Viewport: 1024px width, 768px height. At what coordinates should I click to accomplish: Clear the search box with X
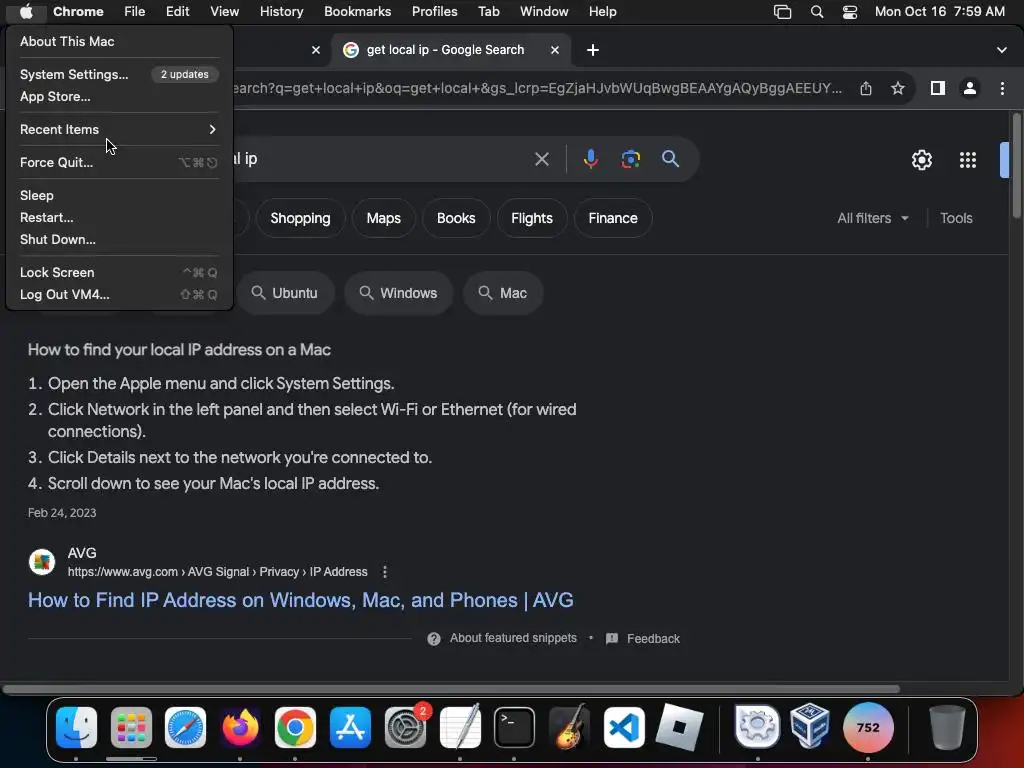coord(542,159)
